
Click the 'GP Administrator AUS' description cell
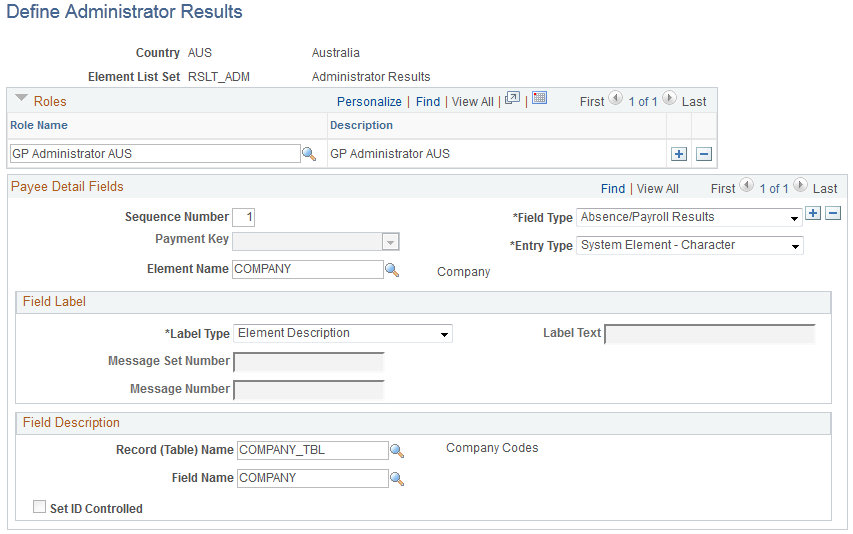tap(390, 154)
